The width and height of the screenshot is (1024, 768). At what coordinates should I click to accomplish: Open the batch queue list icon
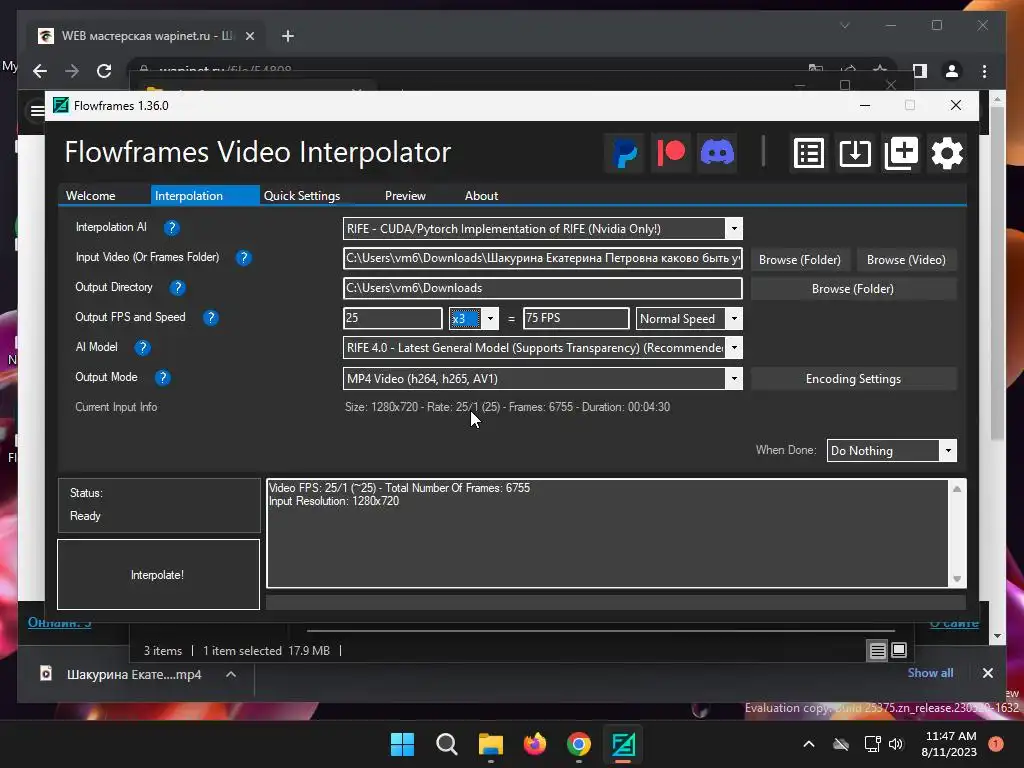pos(808,153)
